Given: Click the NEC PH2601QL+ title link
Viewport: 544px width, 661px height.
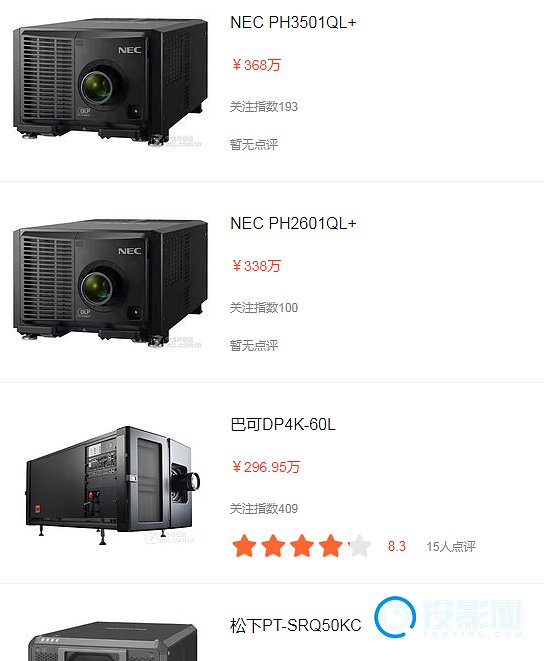Looking at the screenshot, I should (x=293, y=223).
